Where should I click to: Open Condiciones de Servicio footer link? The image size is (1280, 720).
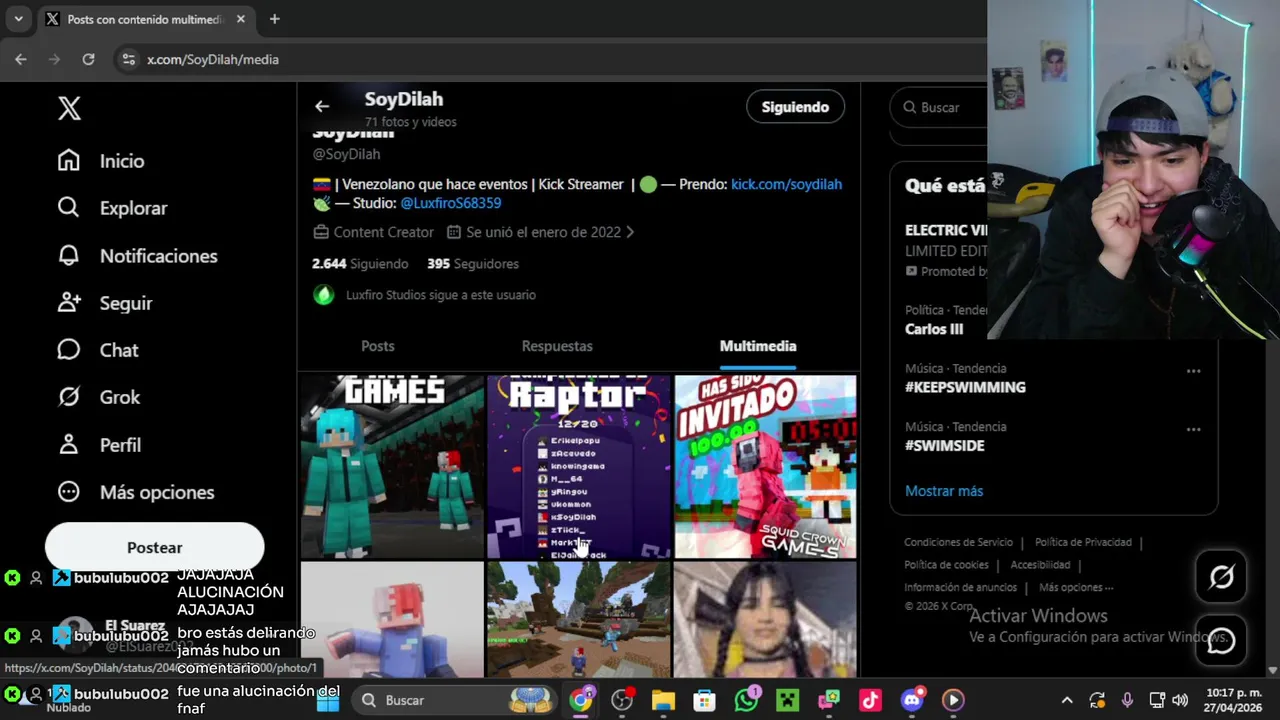[x=958, y=542]
